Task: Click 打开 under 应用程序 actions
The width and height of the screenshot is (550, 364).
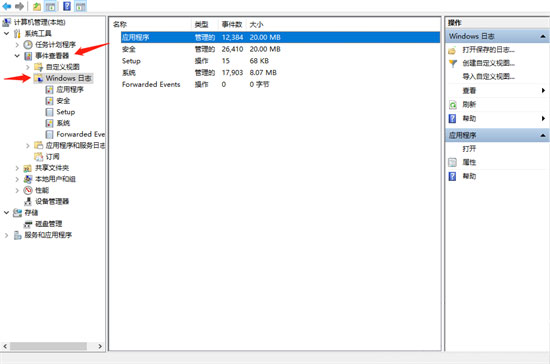Action: pyautogui.click(x=469, y=149)
